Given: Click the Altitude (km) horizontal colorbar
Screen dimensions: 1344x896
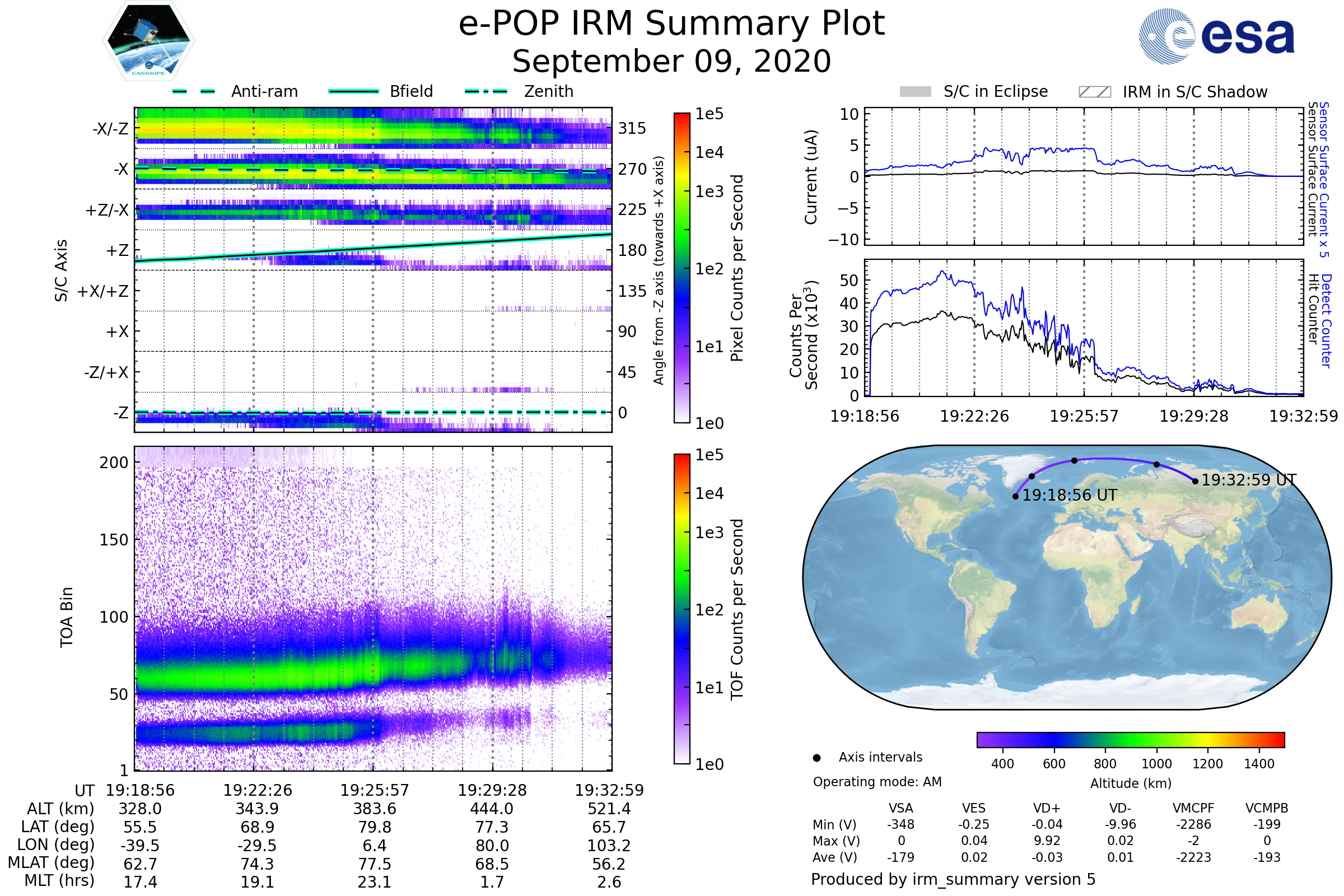Looking at the screenshot, I should [x=1130, y=739].
